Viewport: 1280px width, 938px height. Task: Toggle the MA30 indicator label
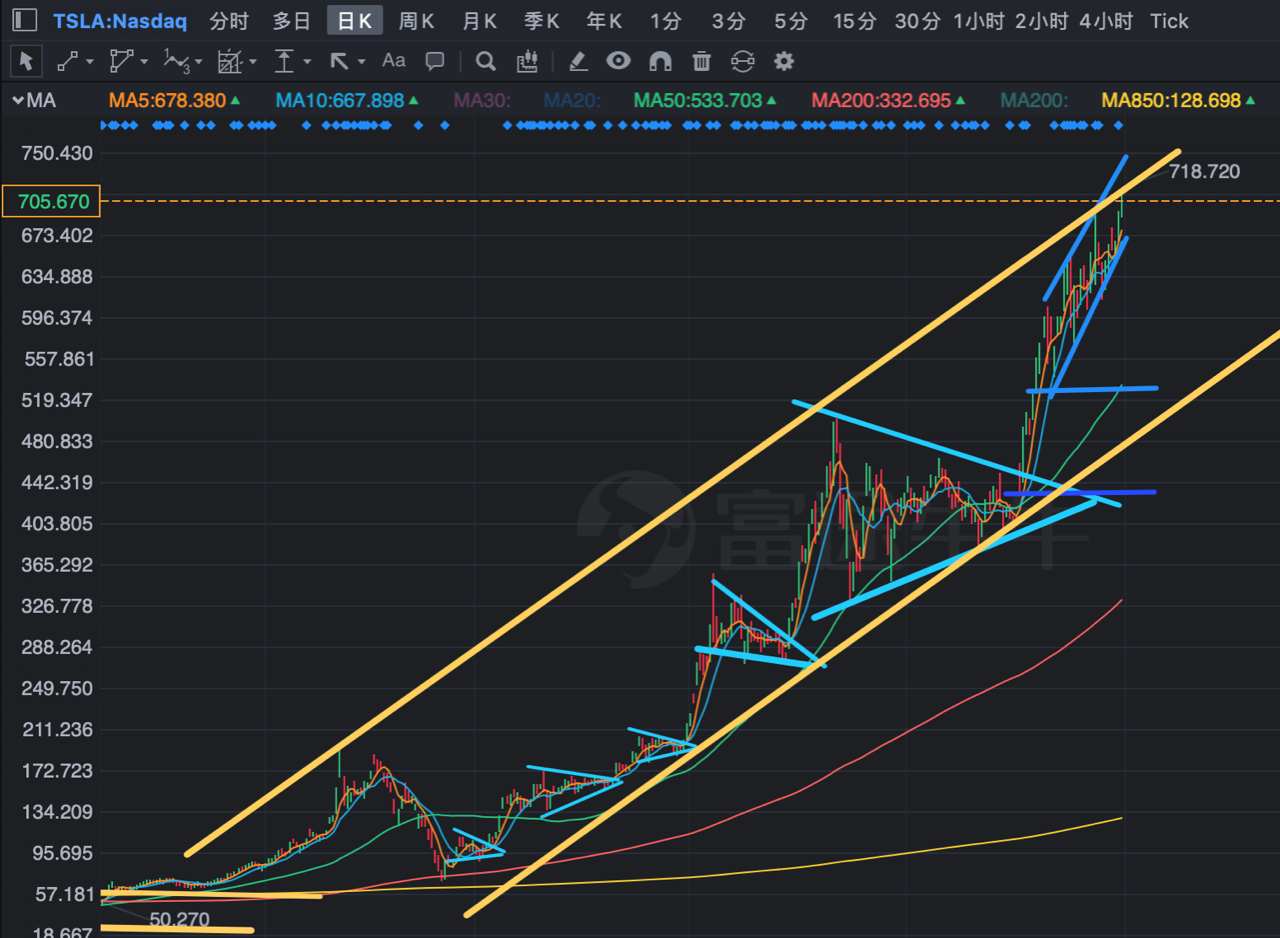pos(483,101)
